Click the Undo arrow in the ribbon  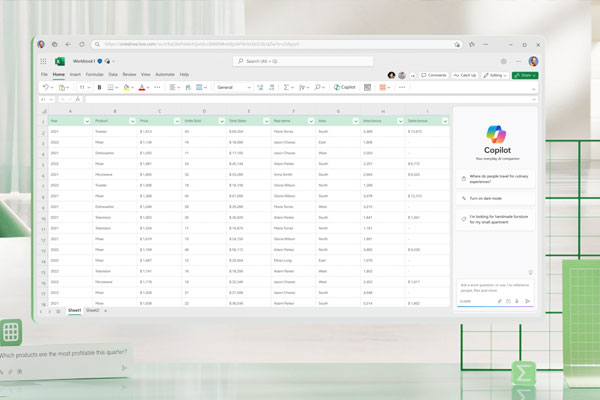(46, 87)
